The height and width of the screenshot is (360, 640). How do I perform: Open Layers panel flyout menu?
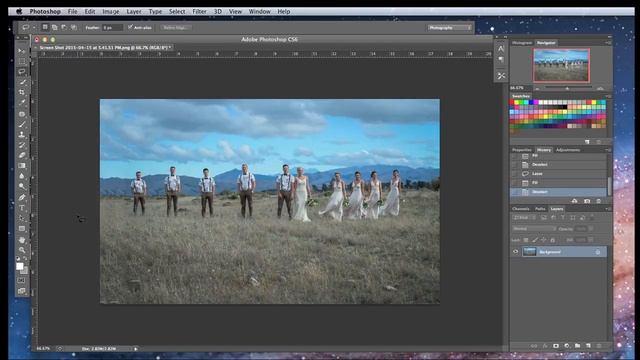coord(608,209)
